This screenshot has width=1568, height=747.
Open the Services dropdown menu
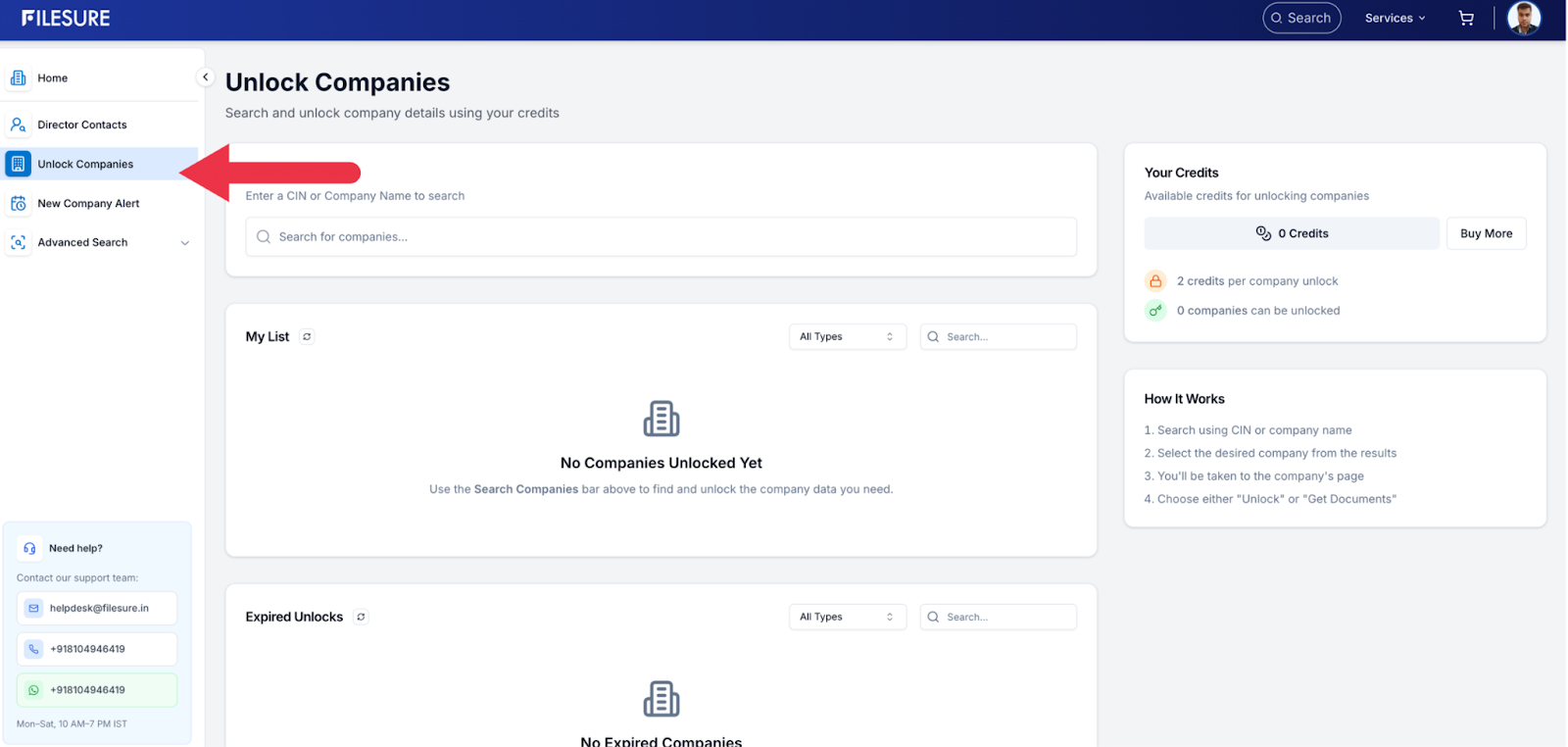pos(1395,19)
